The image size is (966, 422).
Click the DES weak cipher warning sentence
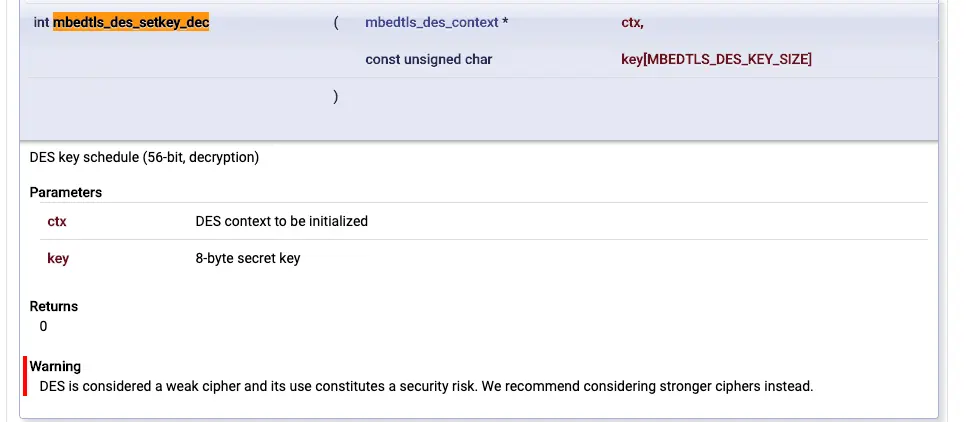pyautogui.click(x=426, y=387)
